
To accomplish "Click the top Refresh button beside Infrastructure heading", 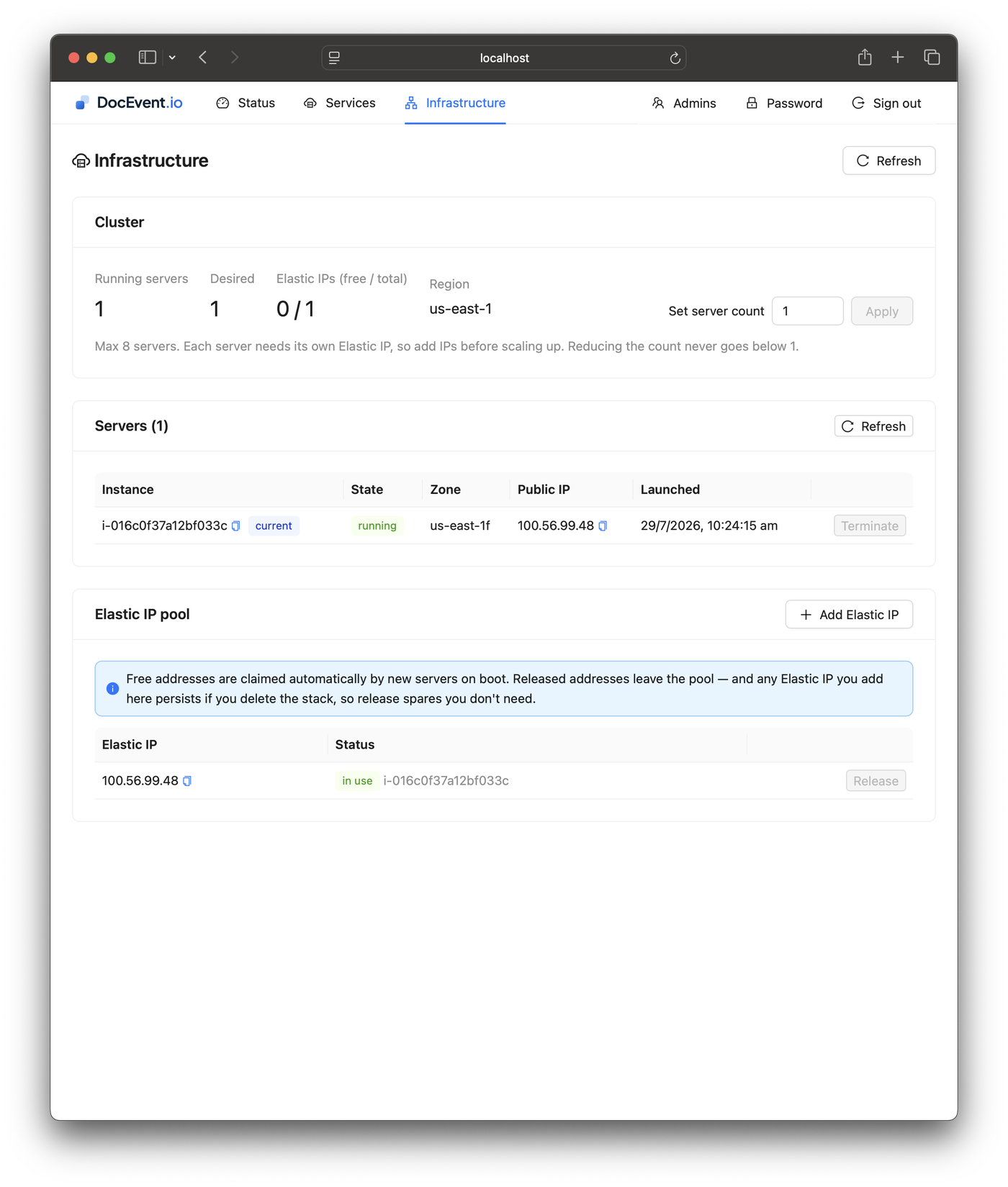I will tap(888, 161).
